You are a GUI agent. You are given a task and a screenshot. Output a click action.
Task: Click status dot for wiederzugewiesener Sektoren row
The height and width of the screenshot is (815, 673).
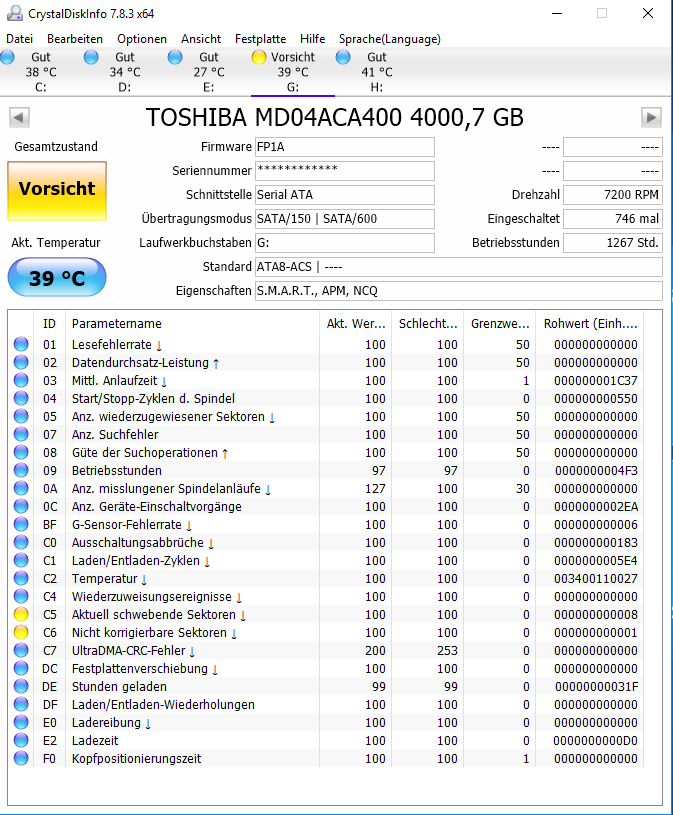point(21,416)
